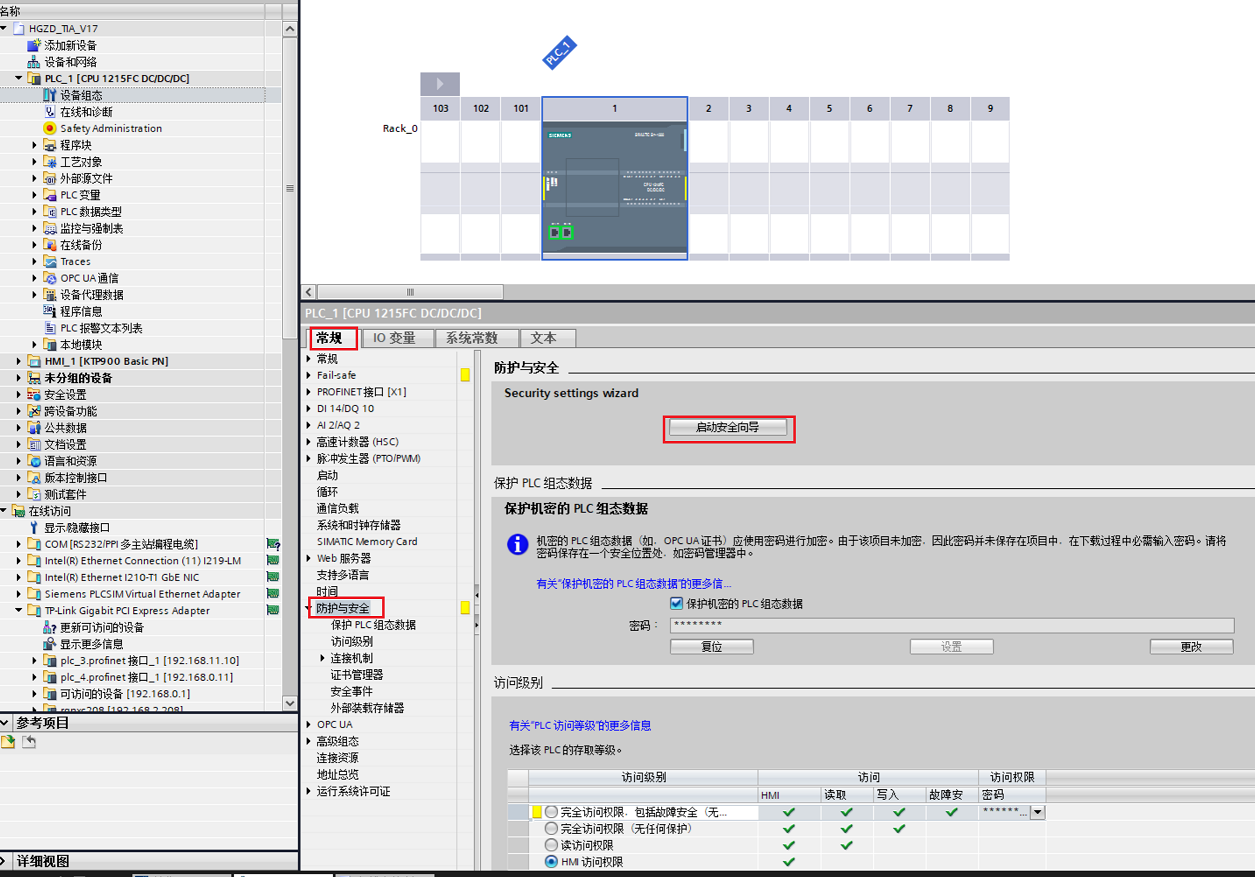Click the 监控与强制表 folder icon
This screenshot has width=1255, height=877.
[50, 228]
